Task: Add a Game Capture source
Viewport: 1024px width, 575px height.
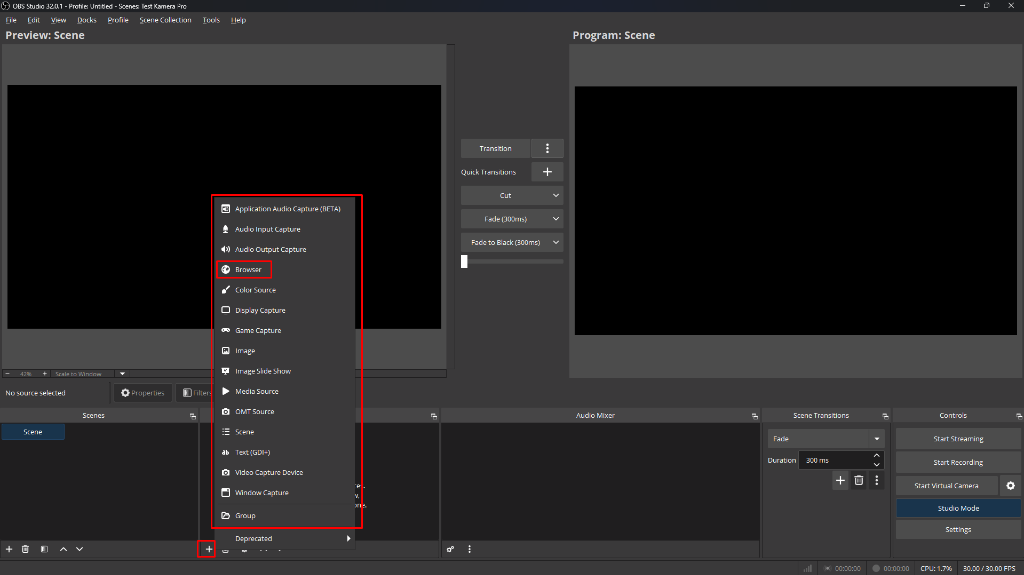Action: point(285,331)
